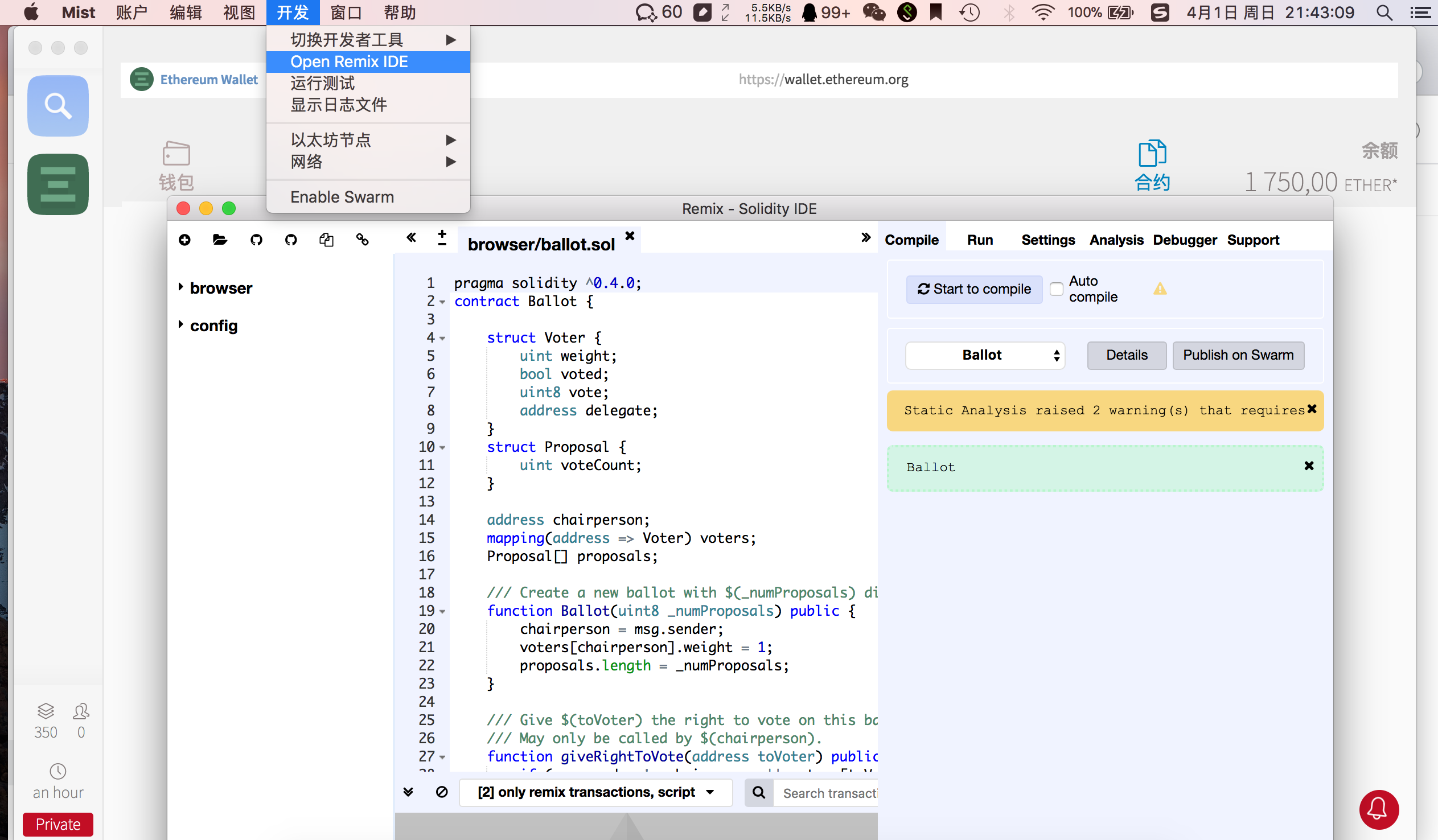The height and width of the screenshot is (840, 1438).
Task: Click the Search transactions input field
Action: [828, 793]
